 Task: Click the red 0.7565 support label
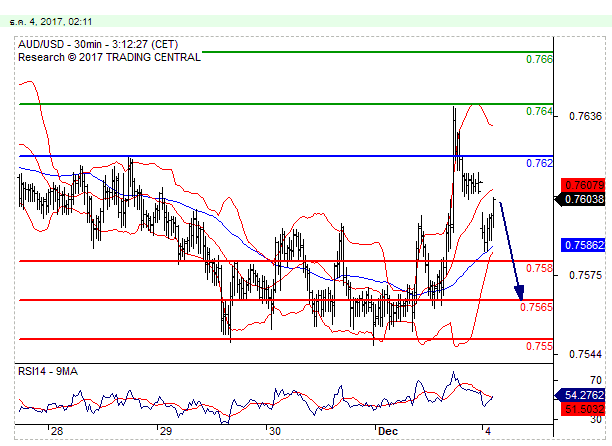point(537,307)
